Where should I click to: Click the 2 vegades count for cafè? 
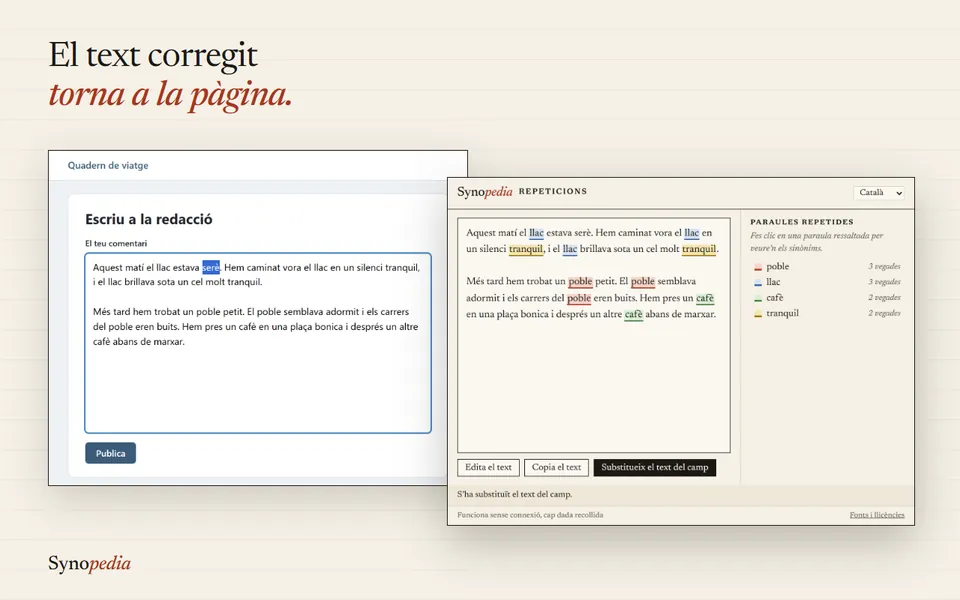pos(884,298)
